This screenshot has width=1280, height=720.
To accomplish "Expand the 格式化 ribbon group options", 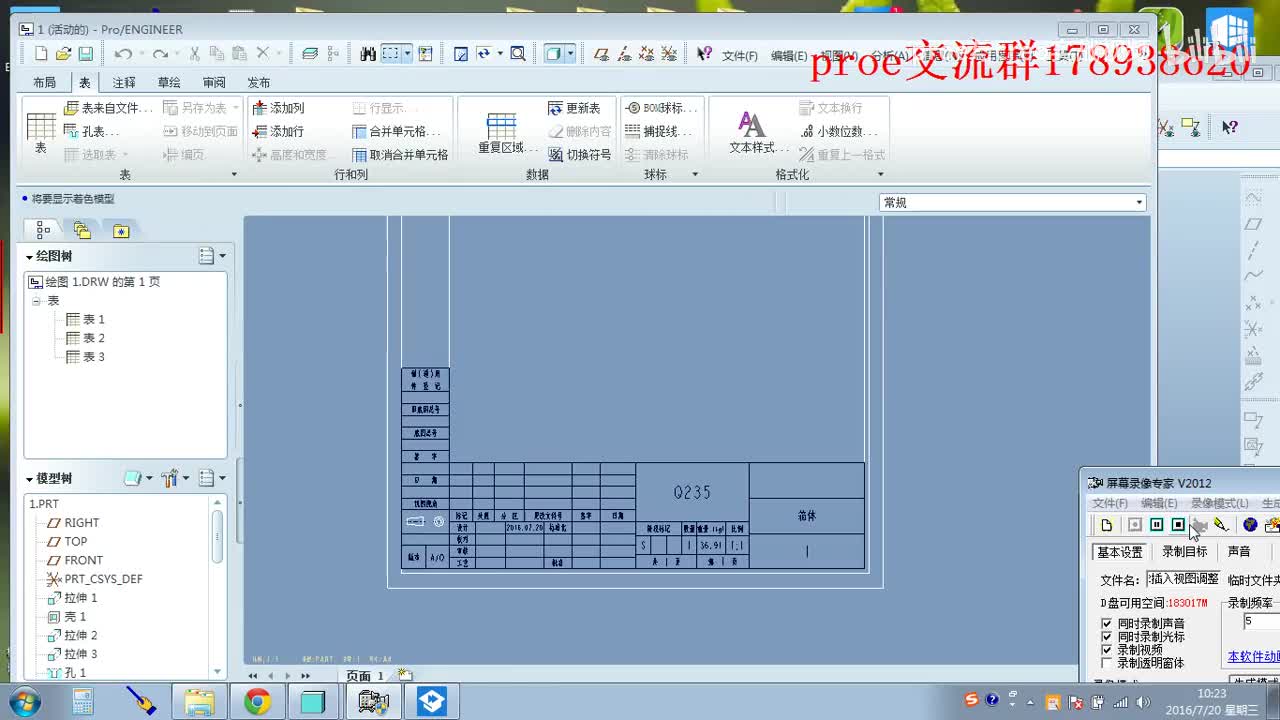I will tap(880, 175).
